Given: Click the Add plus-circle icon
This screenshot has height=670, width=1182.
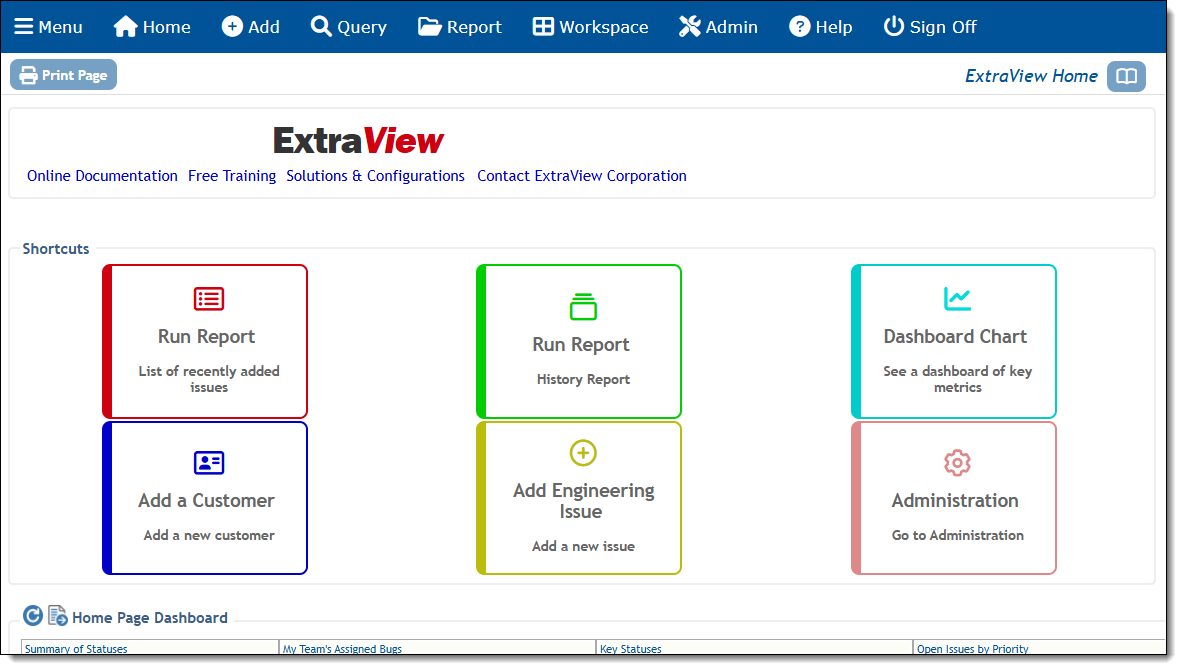Looking at the screenshot, I should [x=232, y=26].
